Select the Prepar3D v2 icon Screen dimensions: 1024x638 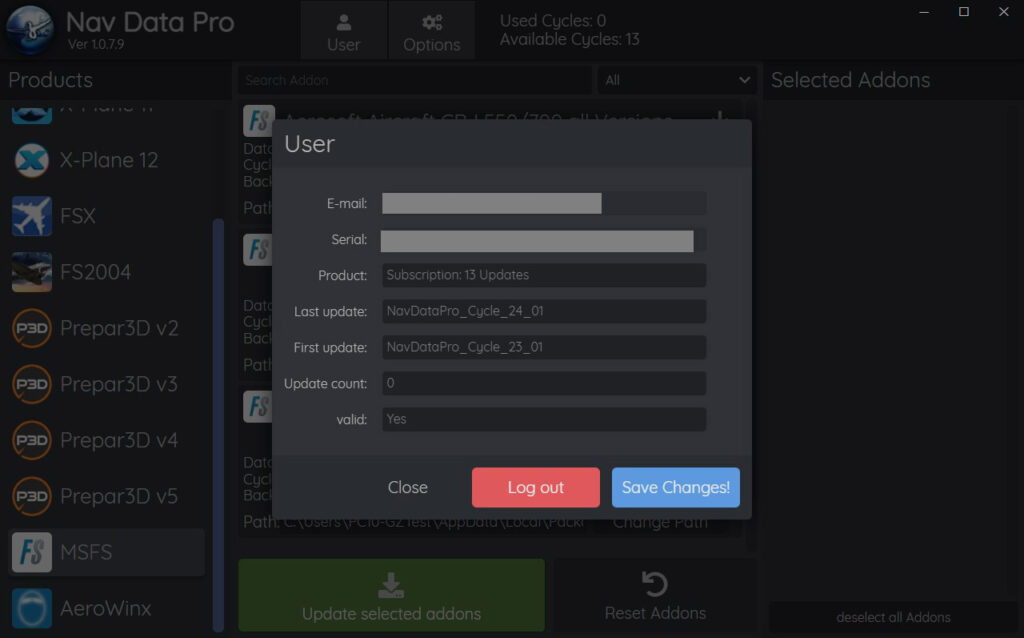(31, 328)
